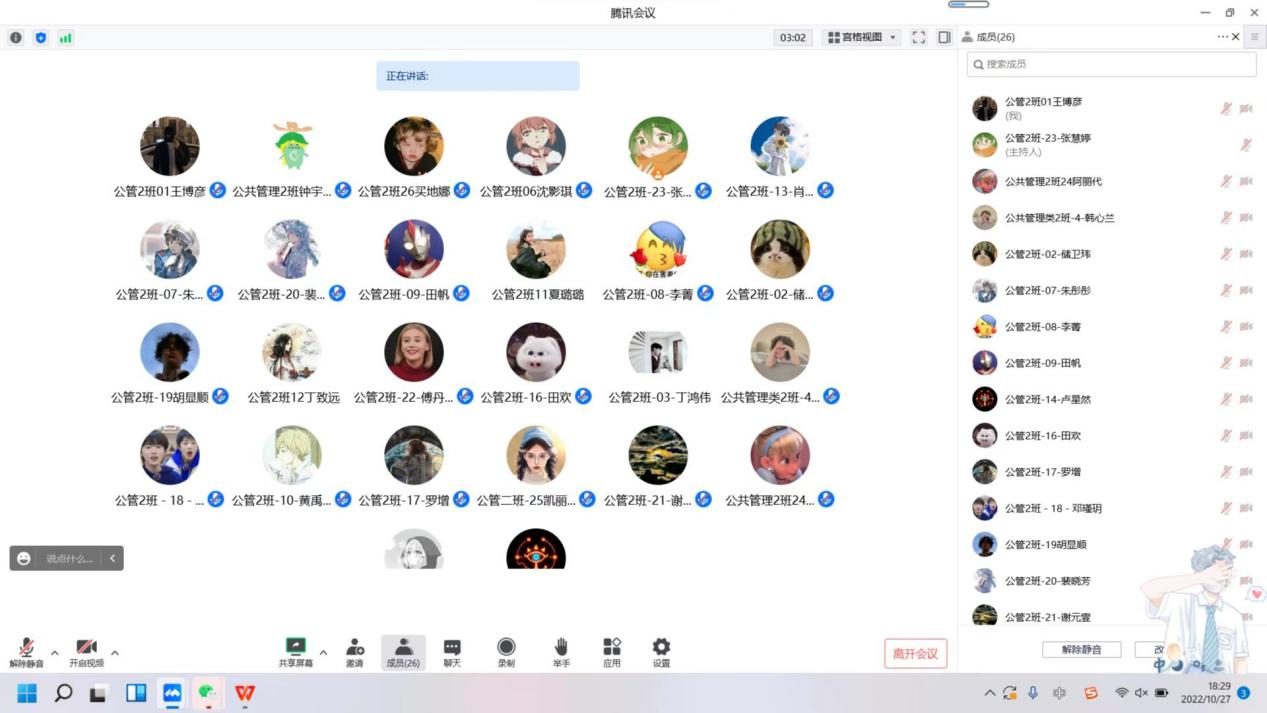Open 设置 settings gear in the toolbar
Image resolution: width=1267 pixels, height=713 pixels.
[x=661, y=652]
